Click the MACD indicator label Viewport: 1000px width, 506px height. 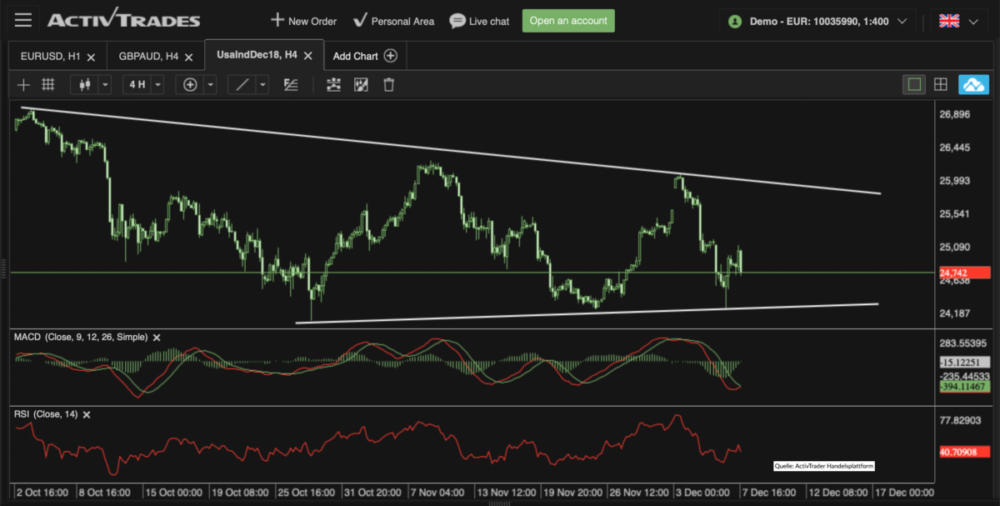click(x=81, y=337)
